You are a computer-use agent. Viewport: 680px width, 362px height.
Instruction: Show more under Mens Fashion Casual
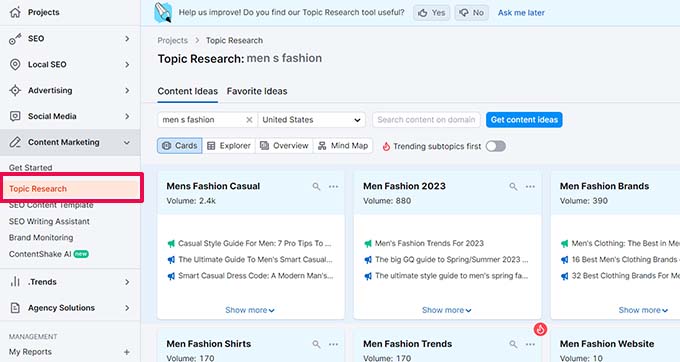[x=250, y=310]
